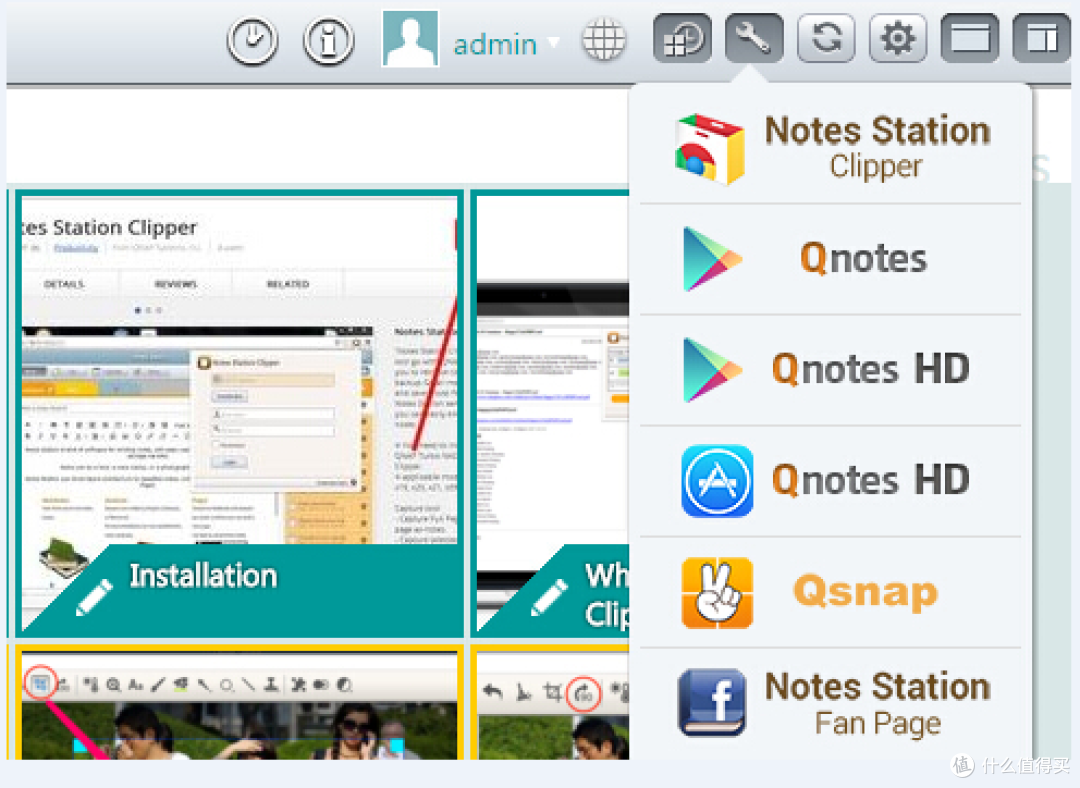Image resolution: width=1080 pixels, height=788 pixels.
Task: Toggle the wrench tools menu button
Action: tap(754, 38)
